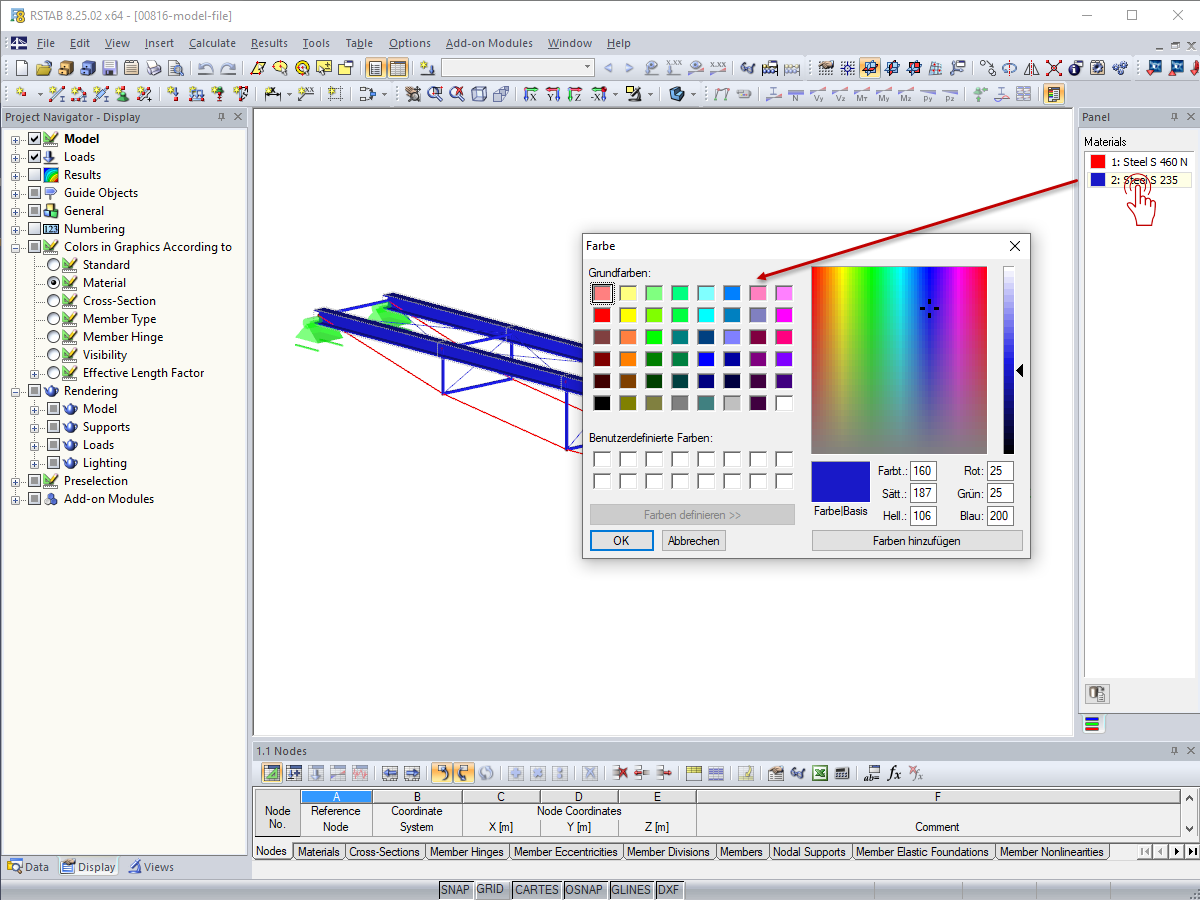This screenshot has width=1200, height=900.
Task: Open the toolbar search dropdown arrow
Action: coord(587,67)
